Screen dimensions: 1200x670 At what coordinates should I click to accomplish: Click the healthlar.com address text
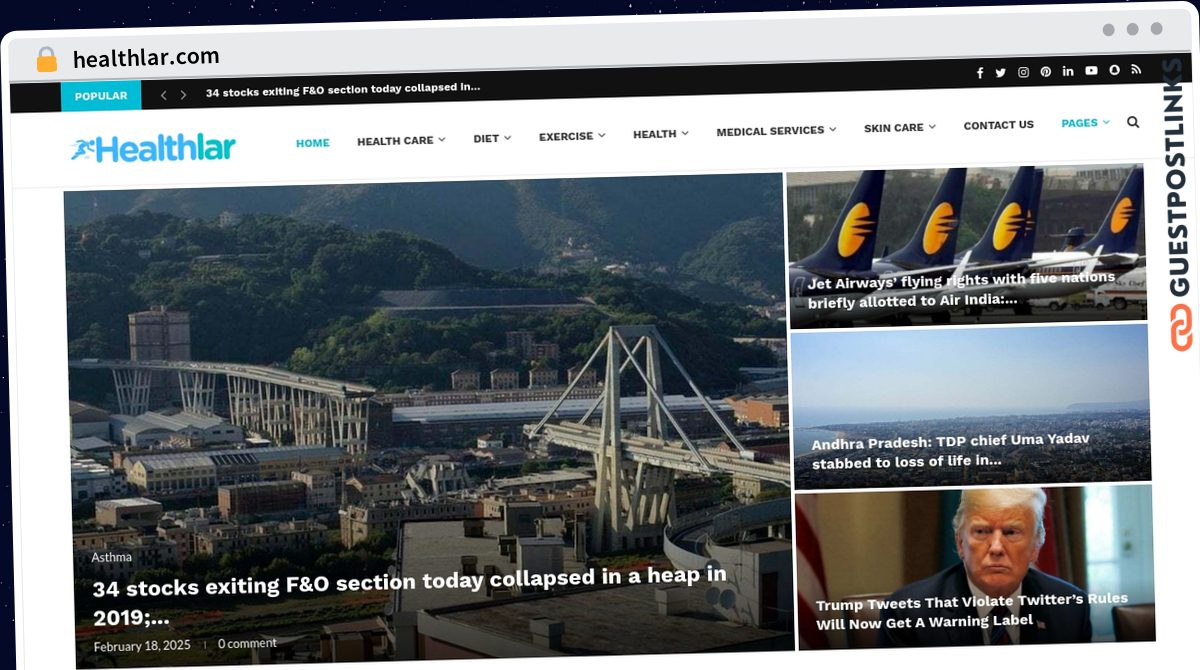tap(146, 57)
